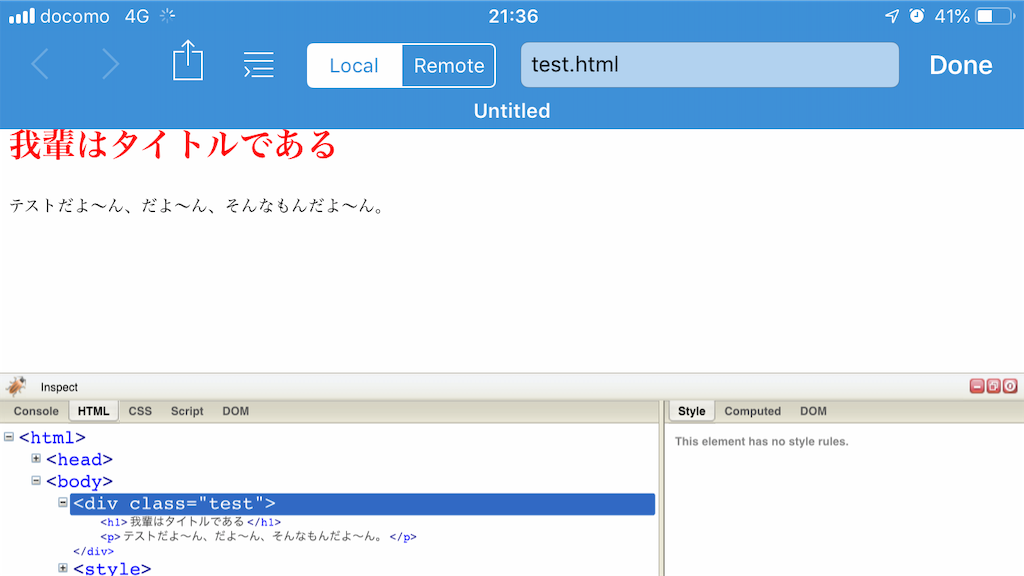1024x576 pixels.
Task: Click the red heading 我輩はタイトルである
Action: (x=172, y=145)
